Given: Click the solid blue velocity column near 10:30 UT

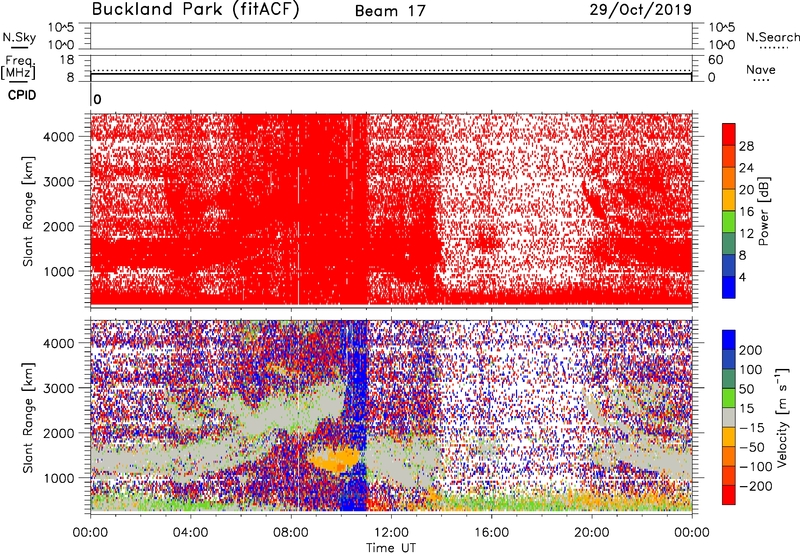Looking at the screenshot, I should click(356, 418).
